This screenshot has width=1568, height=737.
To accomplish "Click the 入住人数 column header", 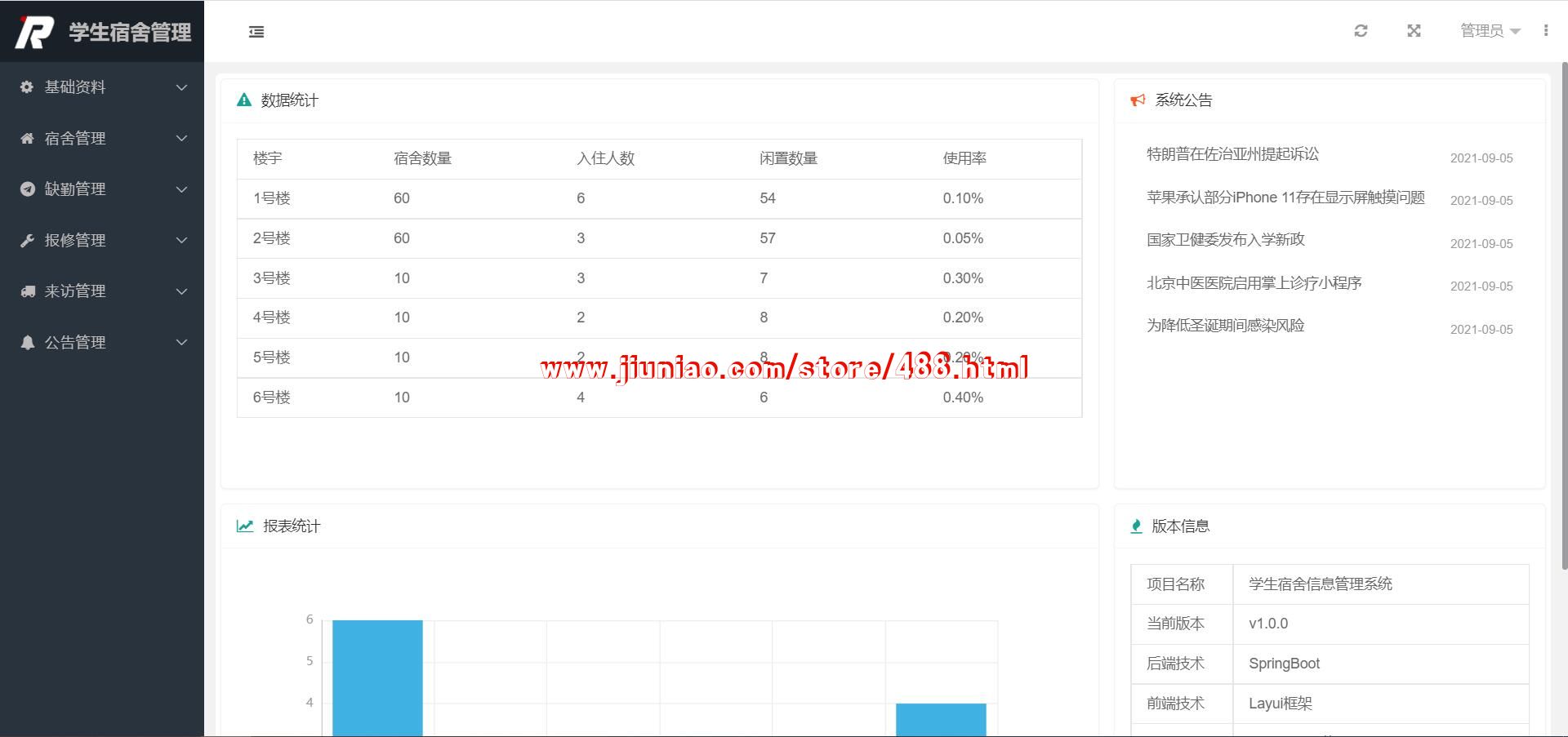I will (x=605, y=159).
